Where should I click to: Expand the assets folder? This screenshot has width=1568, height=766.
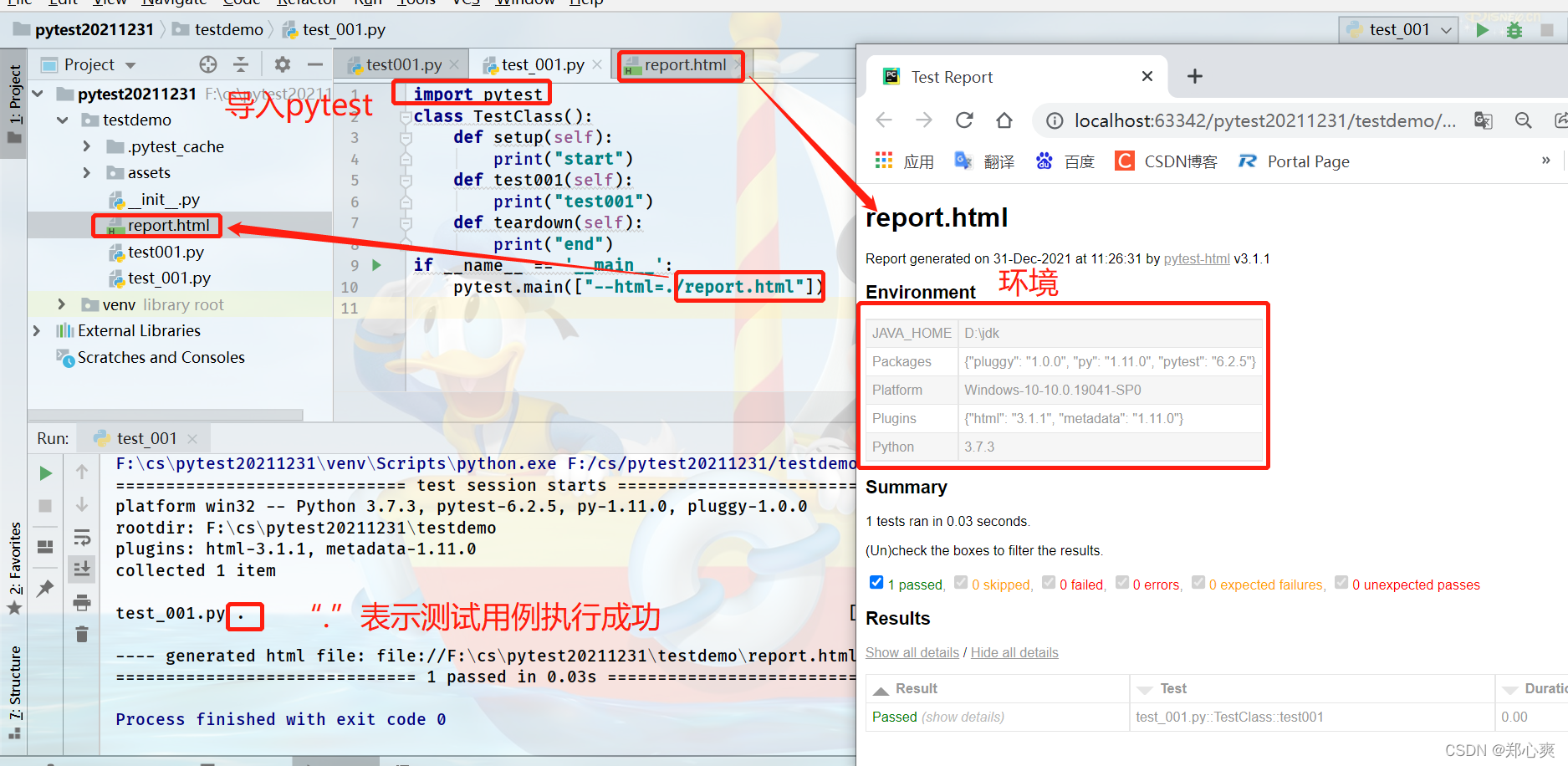point(87,172)
